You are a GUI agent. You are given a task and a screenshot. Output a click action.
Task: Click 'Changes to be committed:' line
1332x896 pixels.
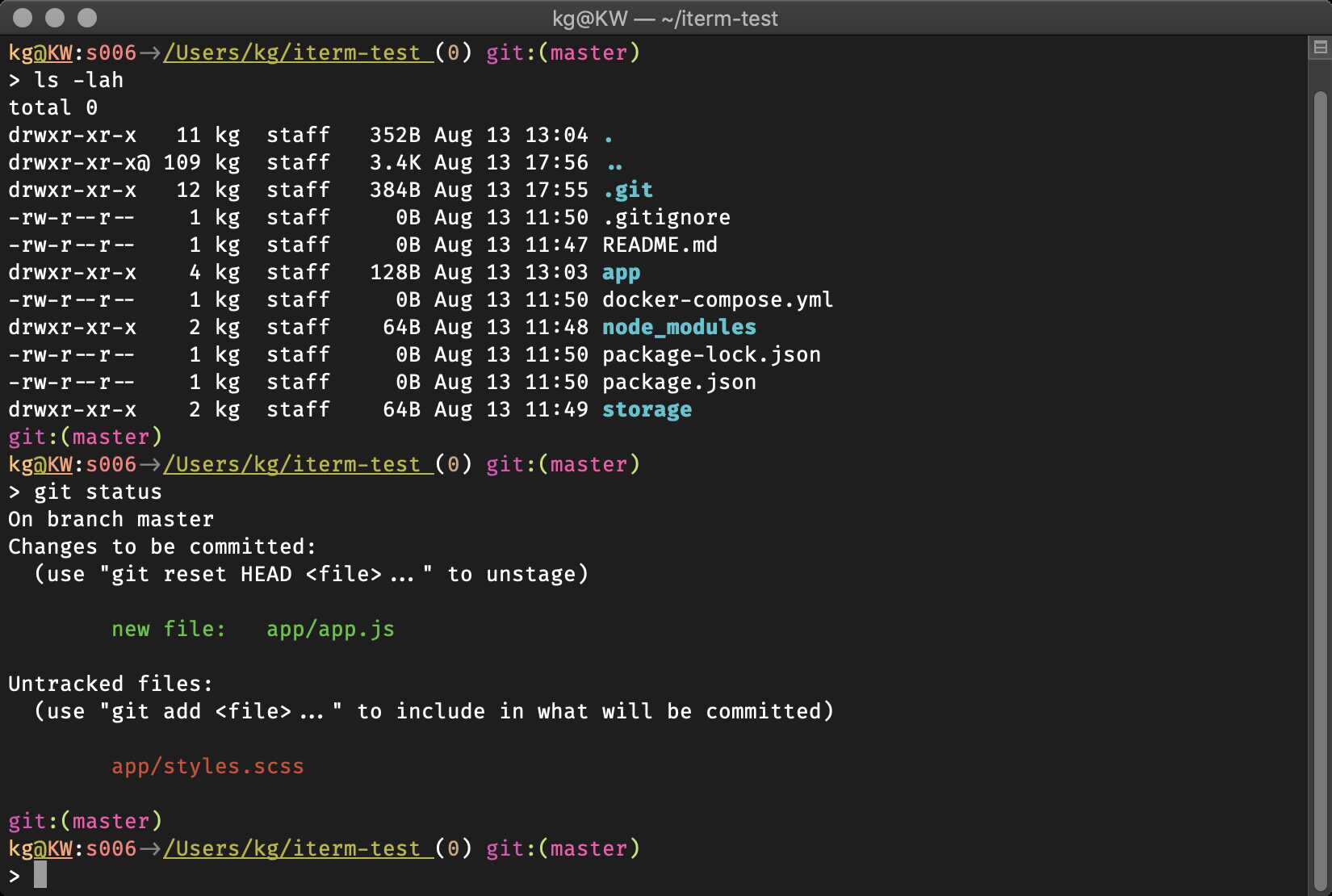[162, 546]
